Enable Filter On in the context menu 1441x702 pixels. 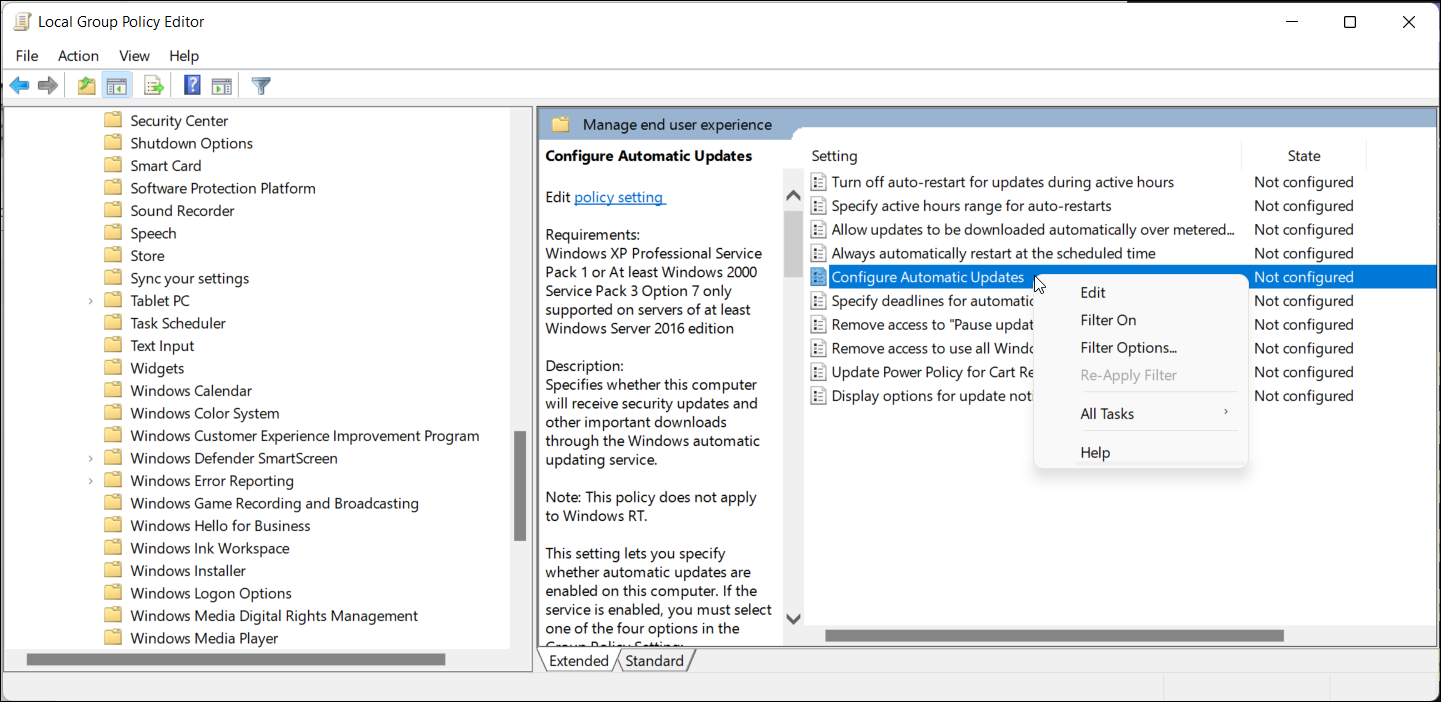pos(1108,319)
